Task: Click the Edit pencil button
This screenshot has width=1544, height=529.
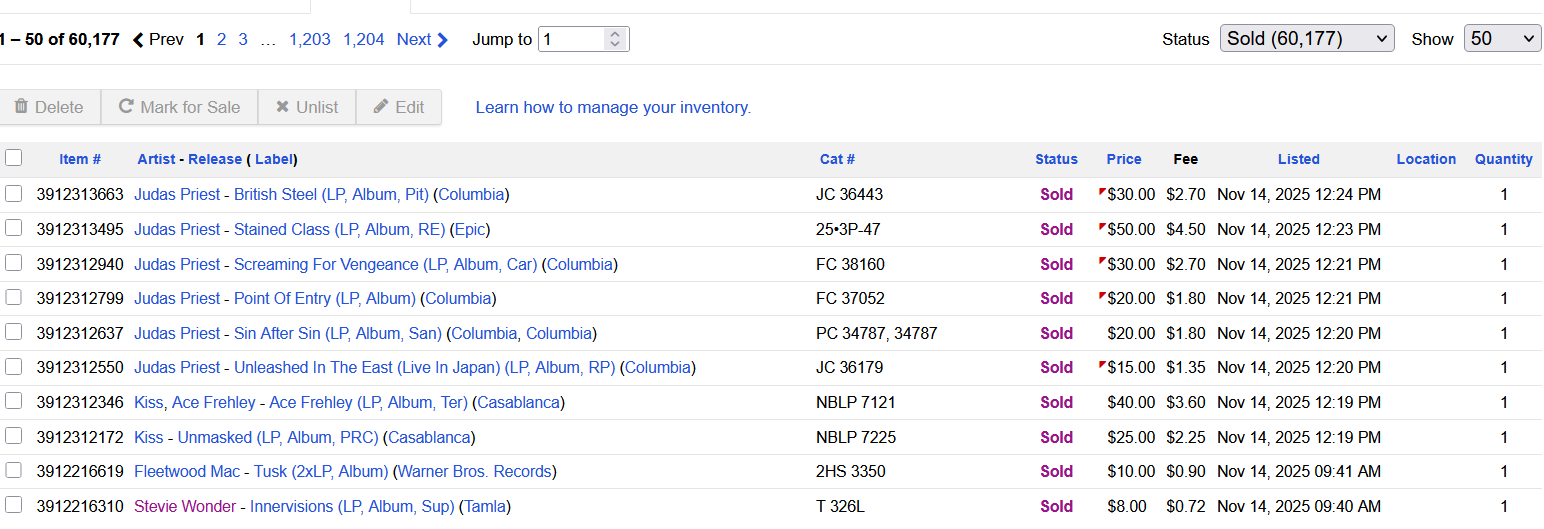Action: 399,107
